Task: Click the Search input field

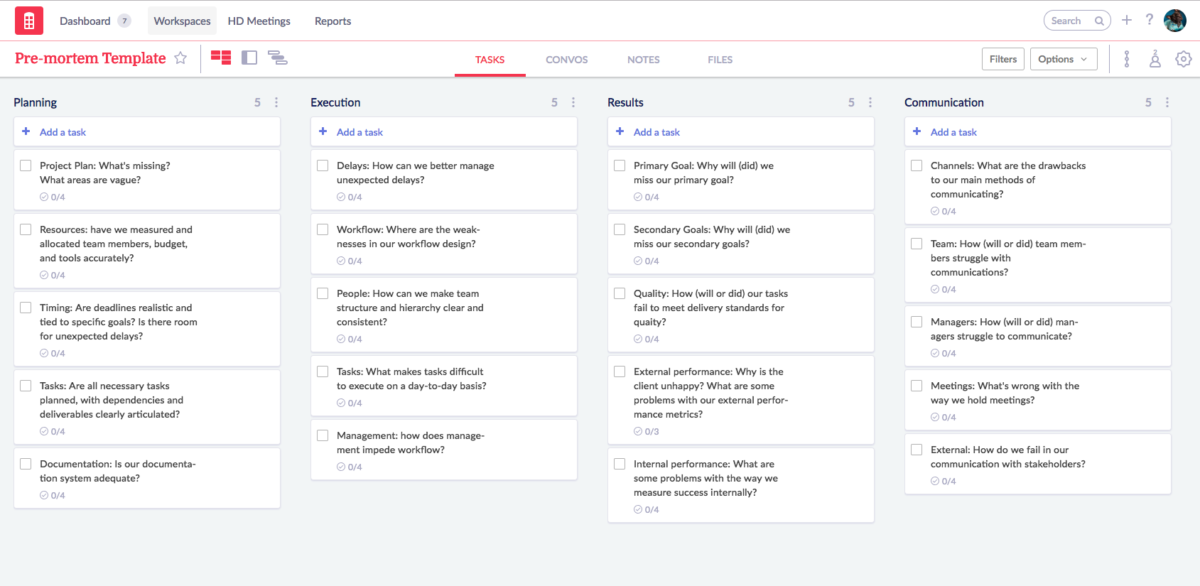Action: [1072, 20]
